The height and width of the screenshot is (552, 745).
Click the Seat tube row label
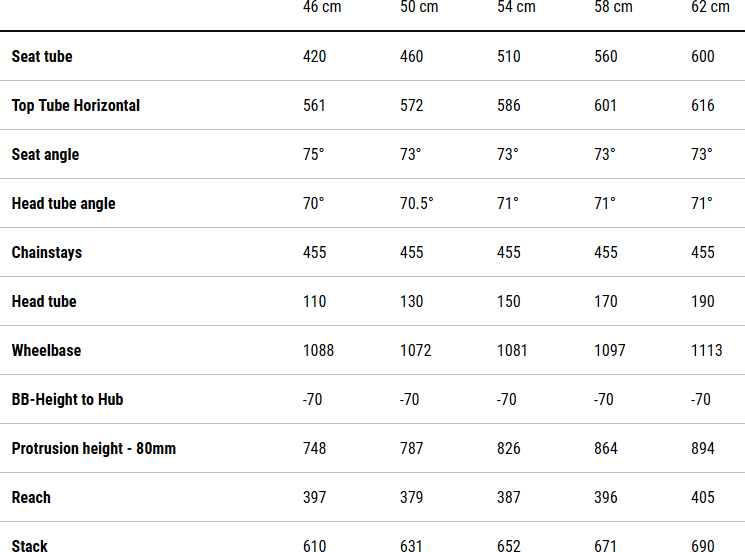(42, 56)
